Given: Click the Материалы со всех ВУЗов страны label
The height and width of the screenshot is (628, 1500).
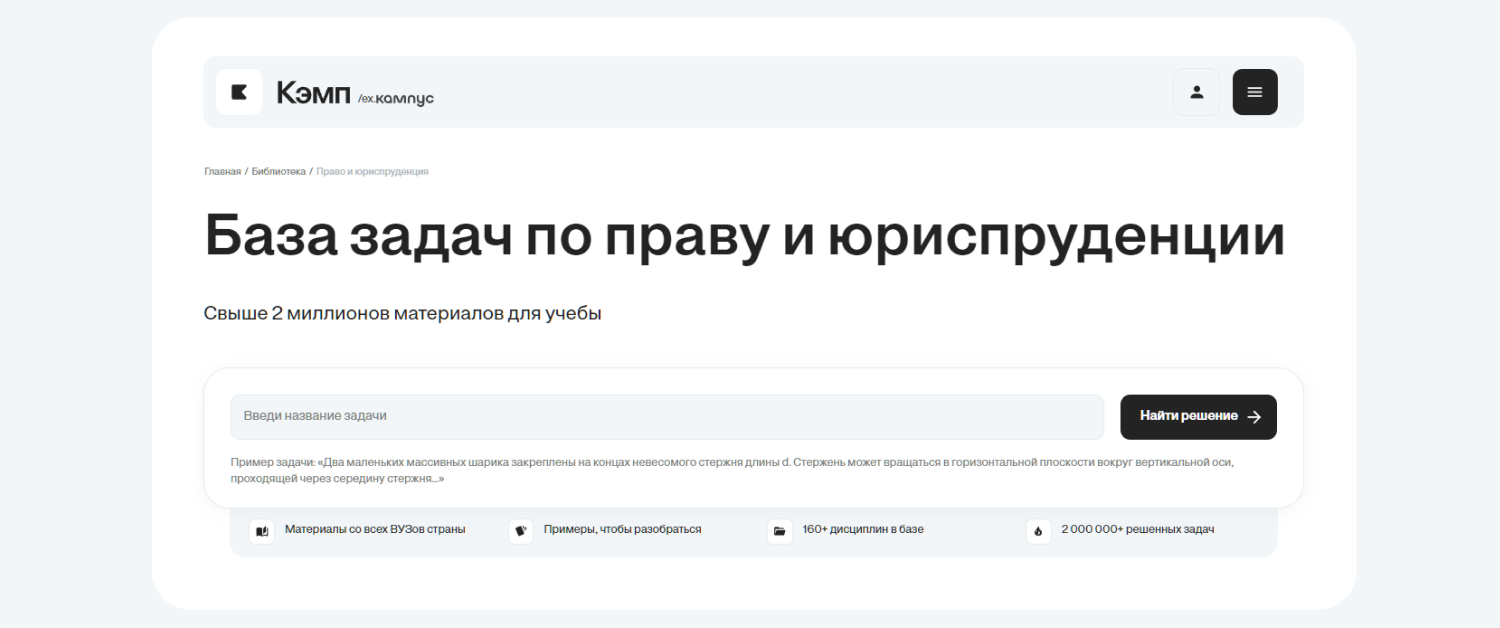Looking at the screenshot, I should pos(375,529).
